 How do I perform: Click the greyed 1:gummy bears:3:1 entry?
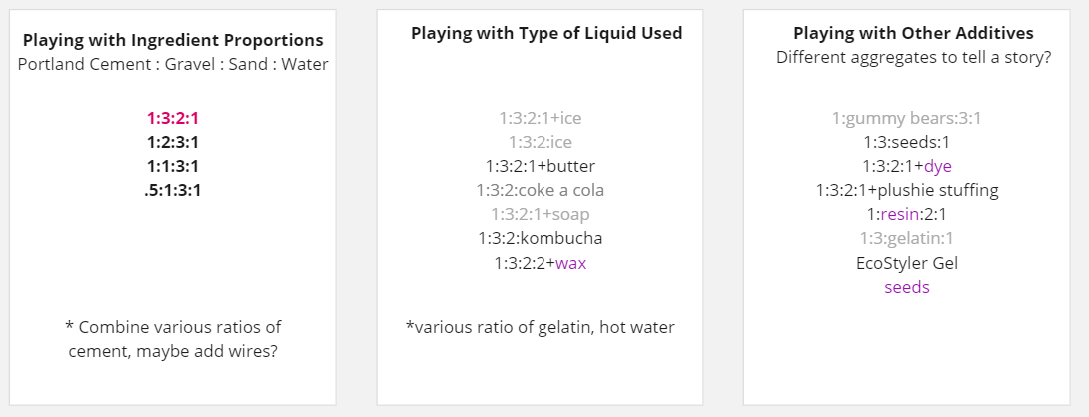click(x=906, y=118)
